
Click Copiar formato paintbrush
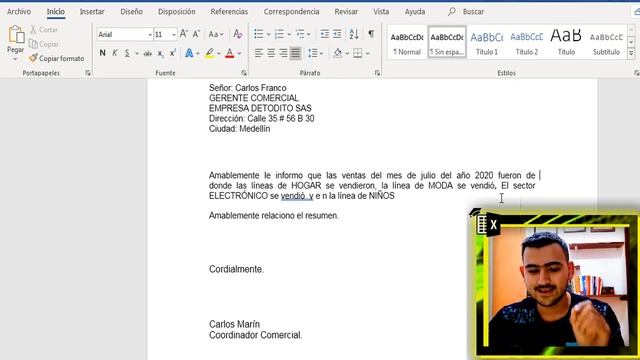point(56,58)
